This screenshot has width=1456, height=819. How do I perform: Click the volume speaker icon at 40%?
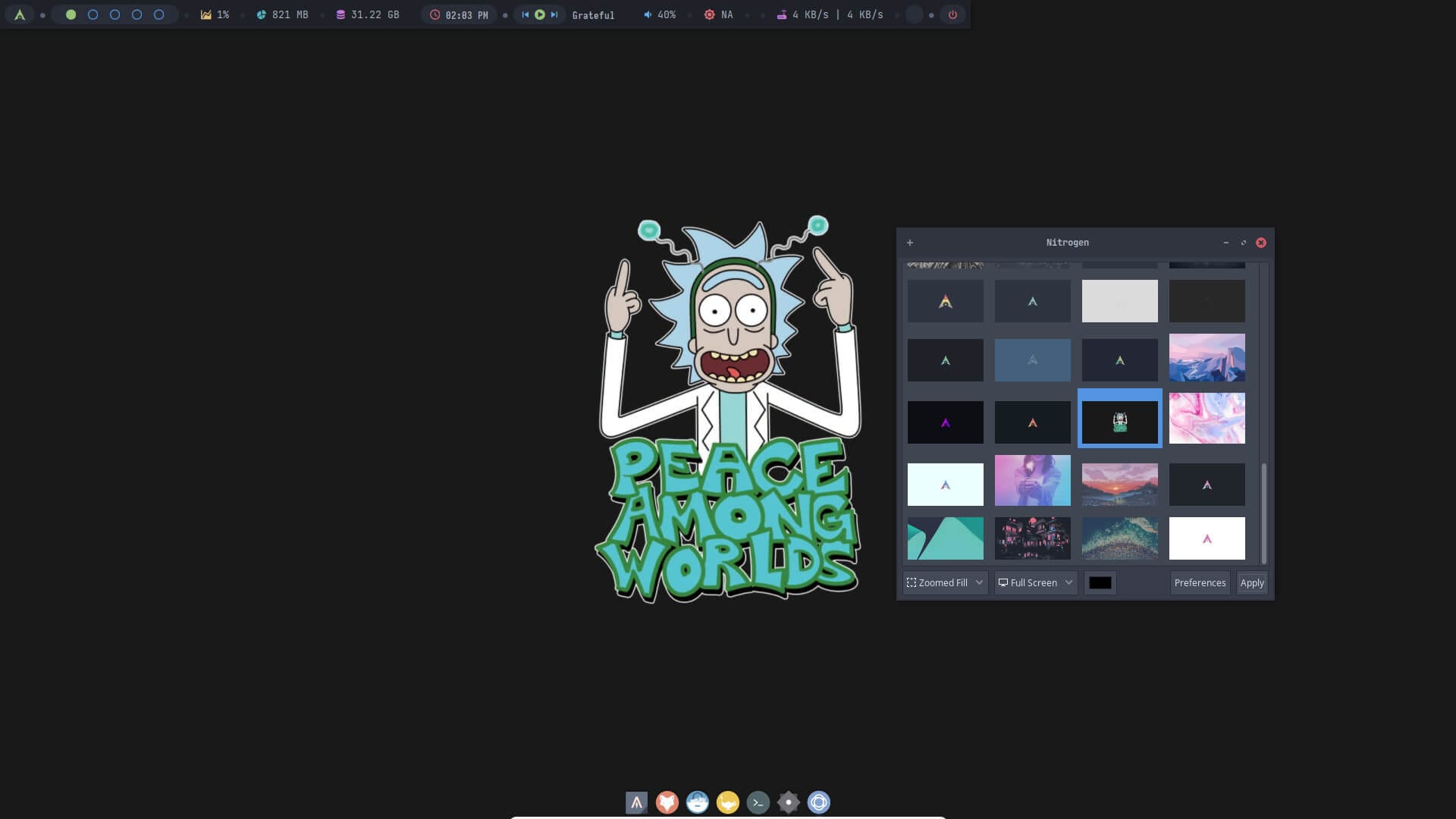[x=648, y=14]
